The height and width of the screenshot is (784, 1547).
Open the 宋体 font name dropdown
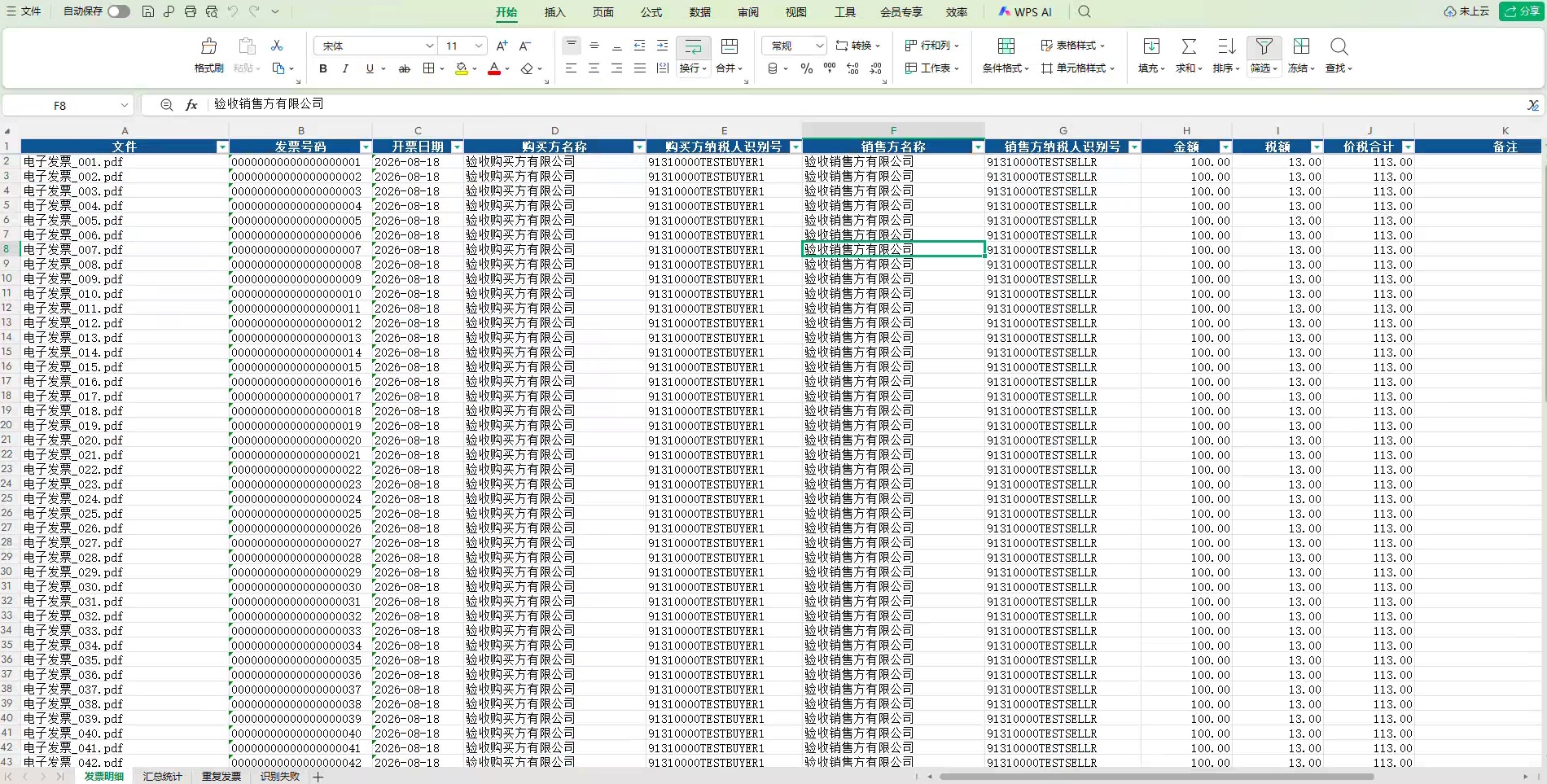tap(429, 46)
